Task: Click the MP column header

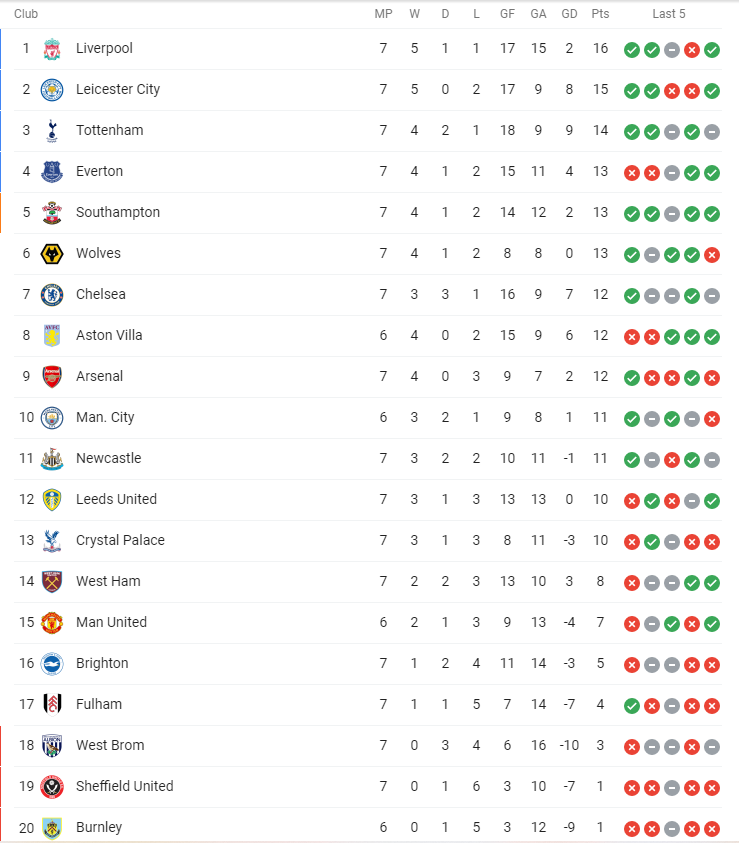Action: point(383,14)
